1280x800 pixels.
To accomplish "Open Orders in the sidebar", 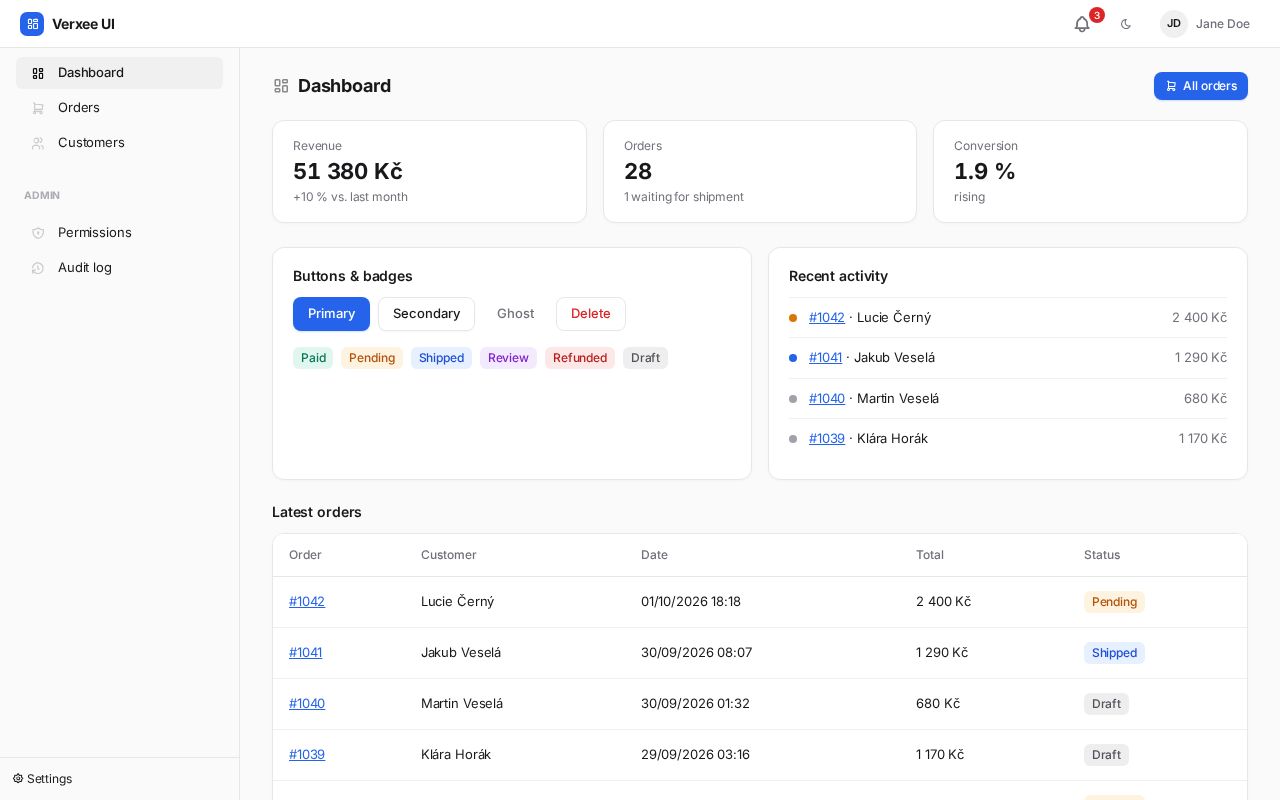I will pos(119,108).
